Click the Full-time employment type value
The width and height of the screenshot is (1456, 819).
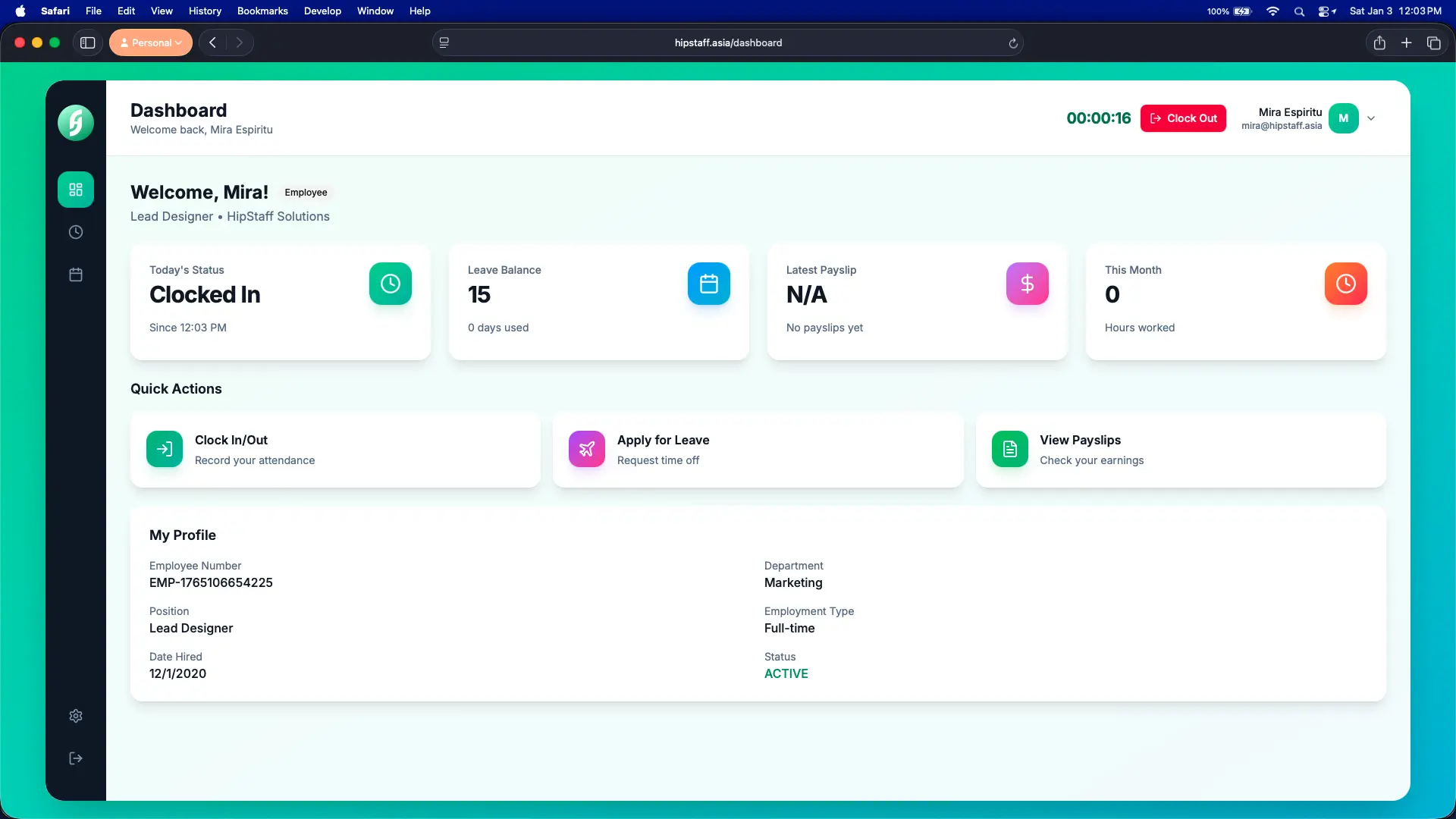coord(789,628)
